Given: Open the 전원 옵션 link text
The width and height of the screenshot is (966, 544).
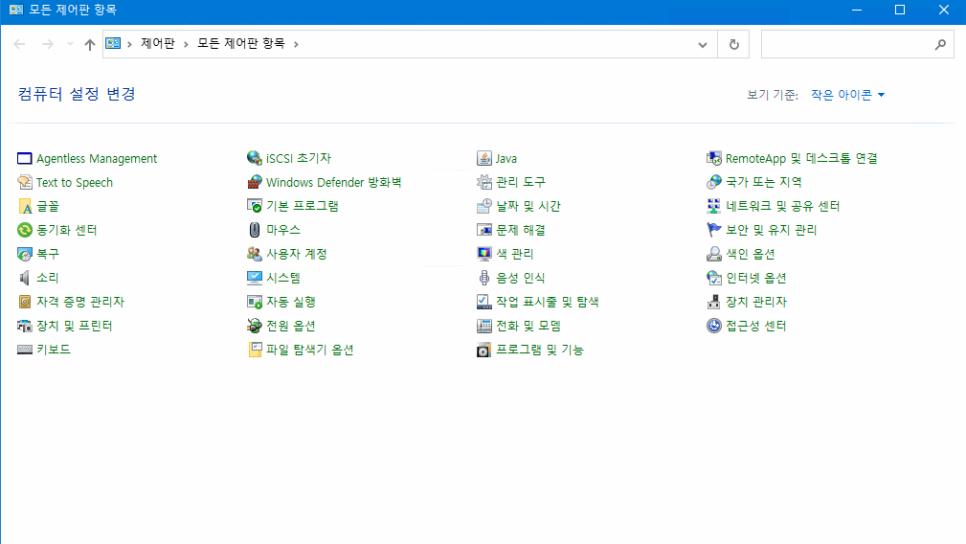Looking at the screenshot, I should click(291, 326).
